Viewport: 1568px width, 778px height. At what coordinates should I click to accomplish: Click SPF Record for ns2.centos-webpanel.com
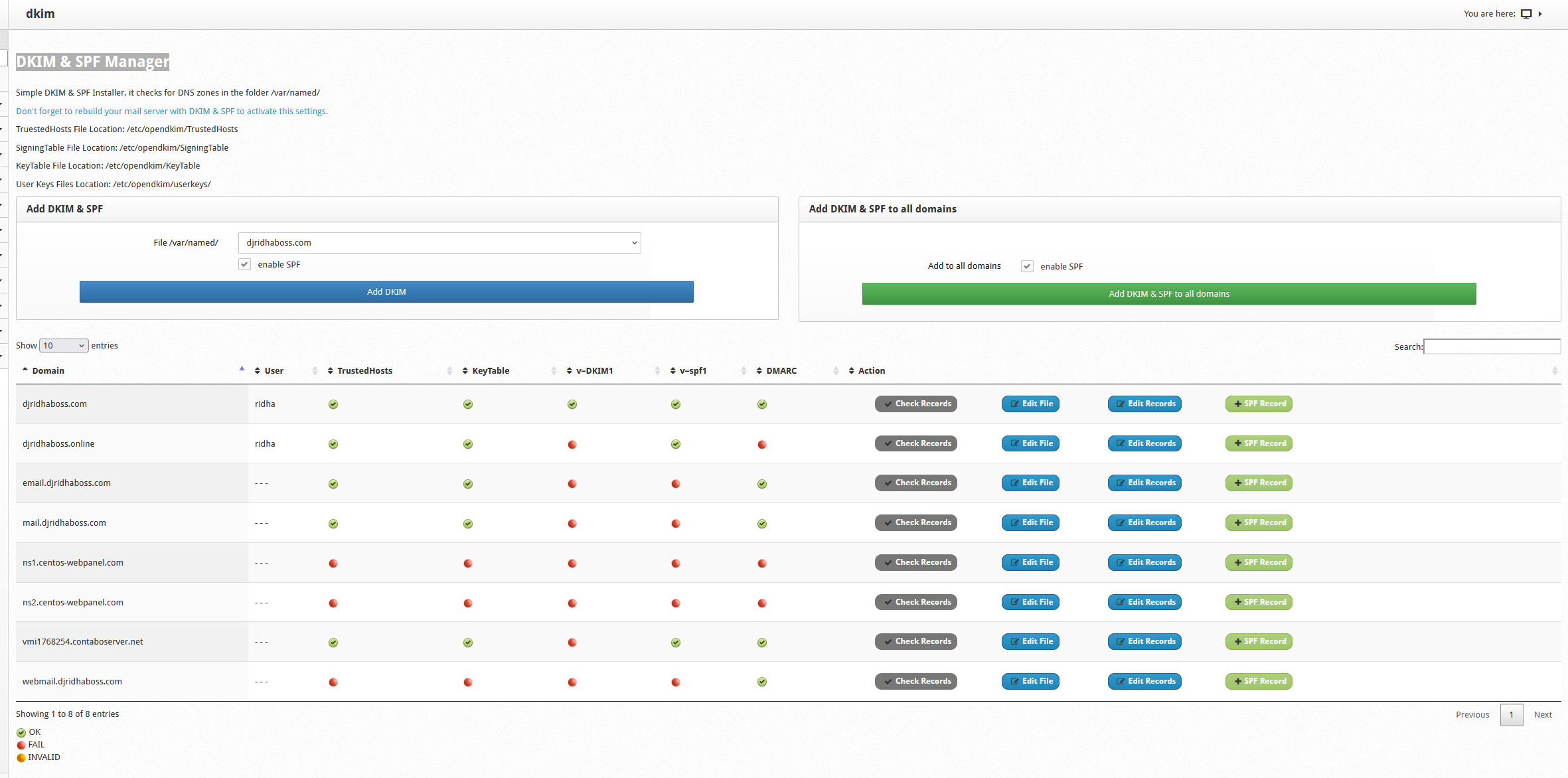1259,602
